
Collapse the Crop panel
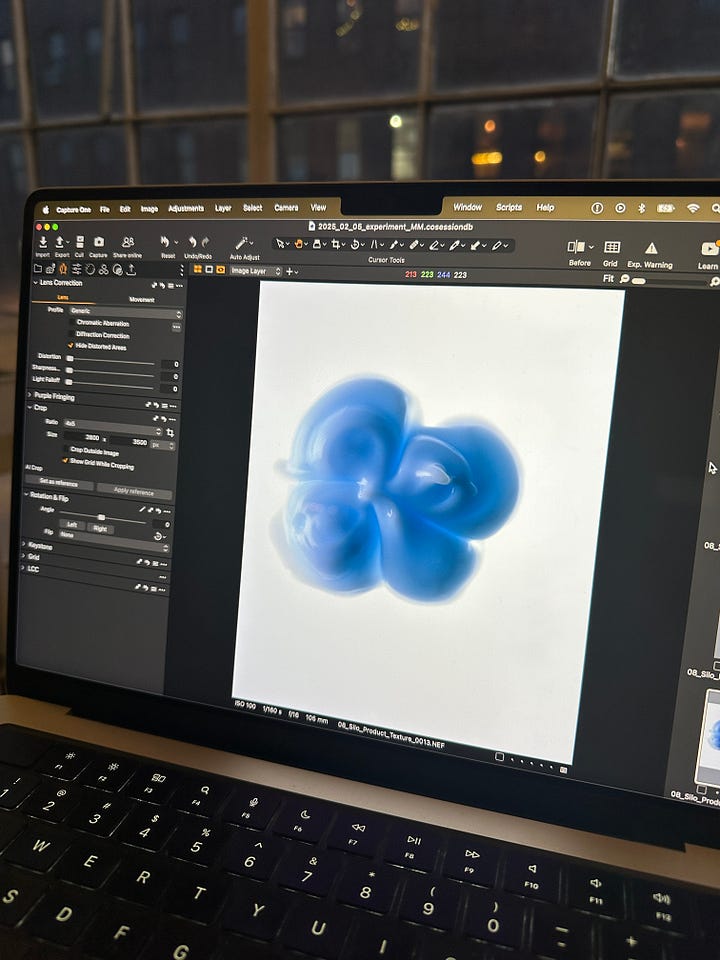click(x=29, y=407)
